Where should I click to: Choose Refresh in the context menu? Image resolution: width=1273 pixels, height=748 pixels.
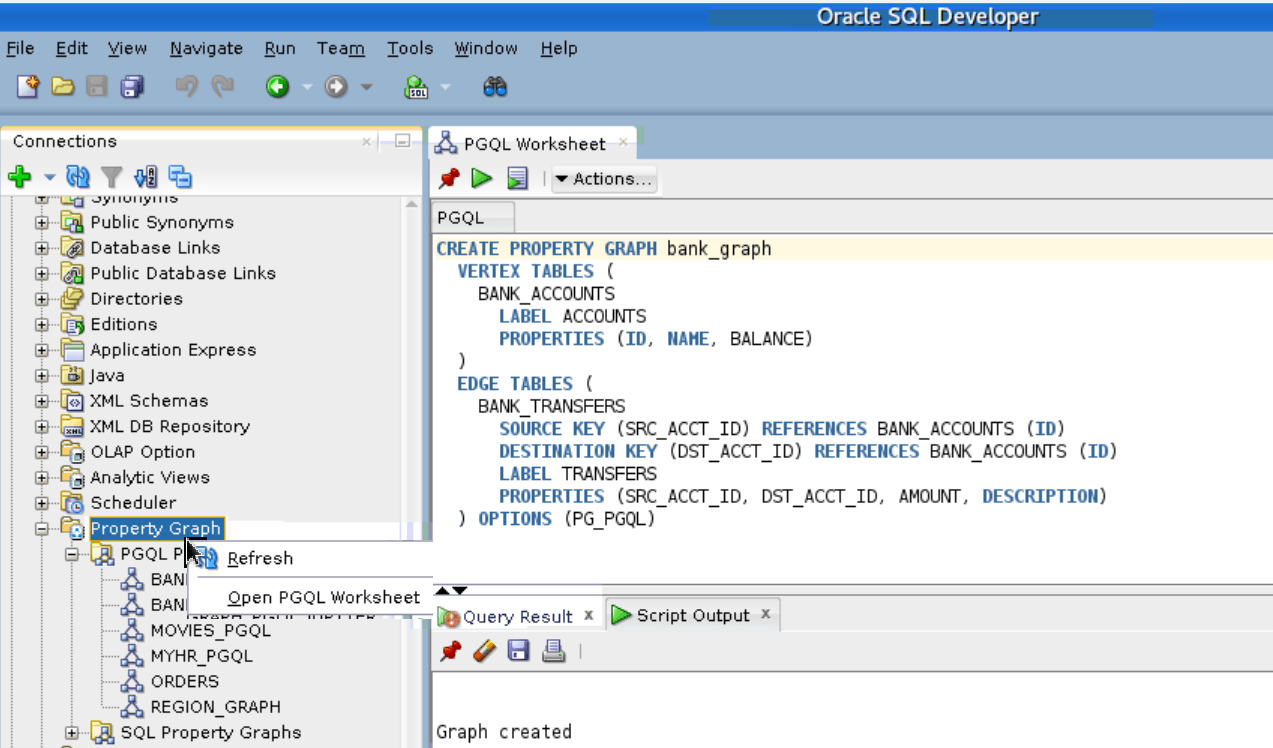[260, 559]
